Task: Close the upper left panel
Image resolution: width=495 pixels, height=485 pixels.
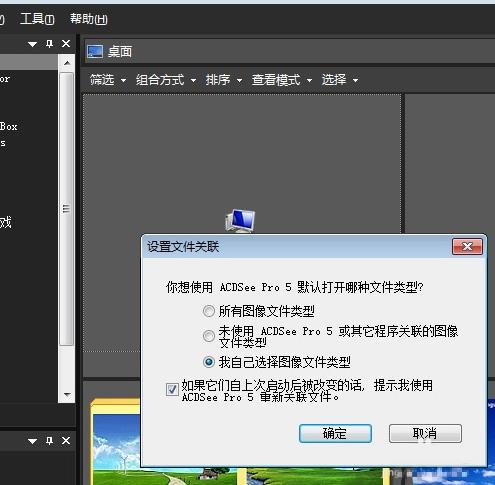Action: [66, 44]
